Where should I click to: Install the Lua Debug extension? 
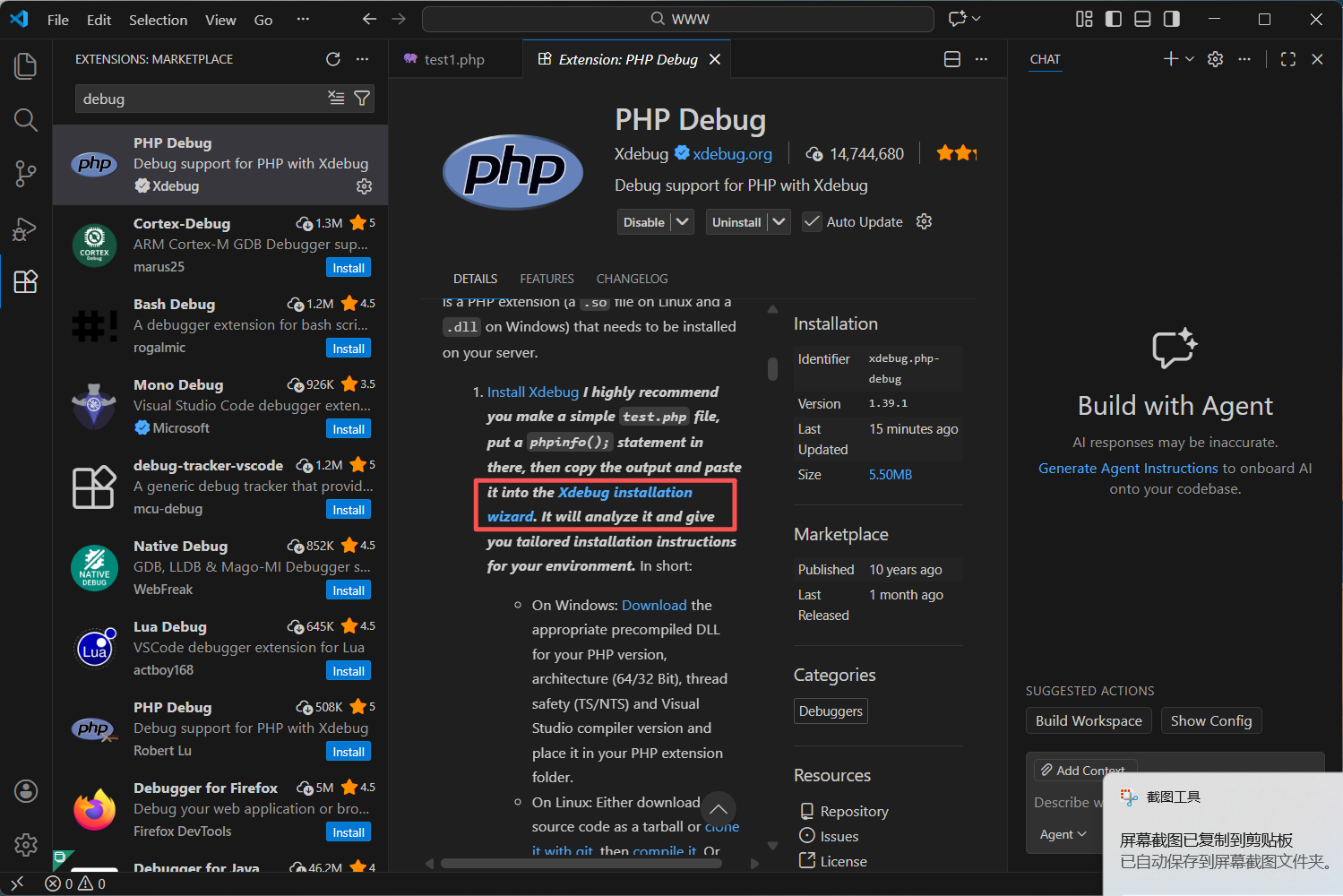[x=349, y=671]
